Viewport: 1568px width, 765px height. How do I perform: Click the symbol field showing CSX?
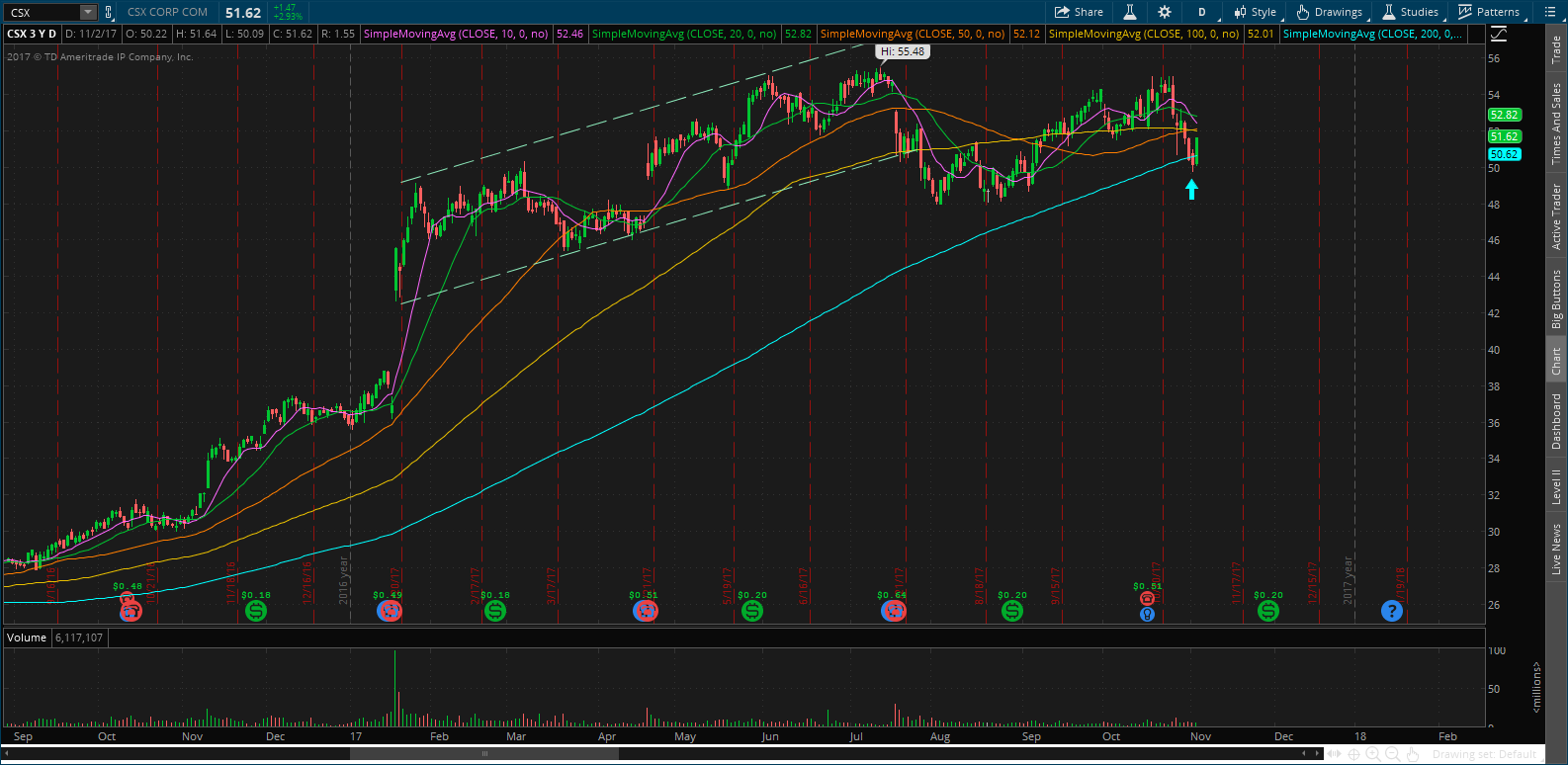point(42,13)
